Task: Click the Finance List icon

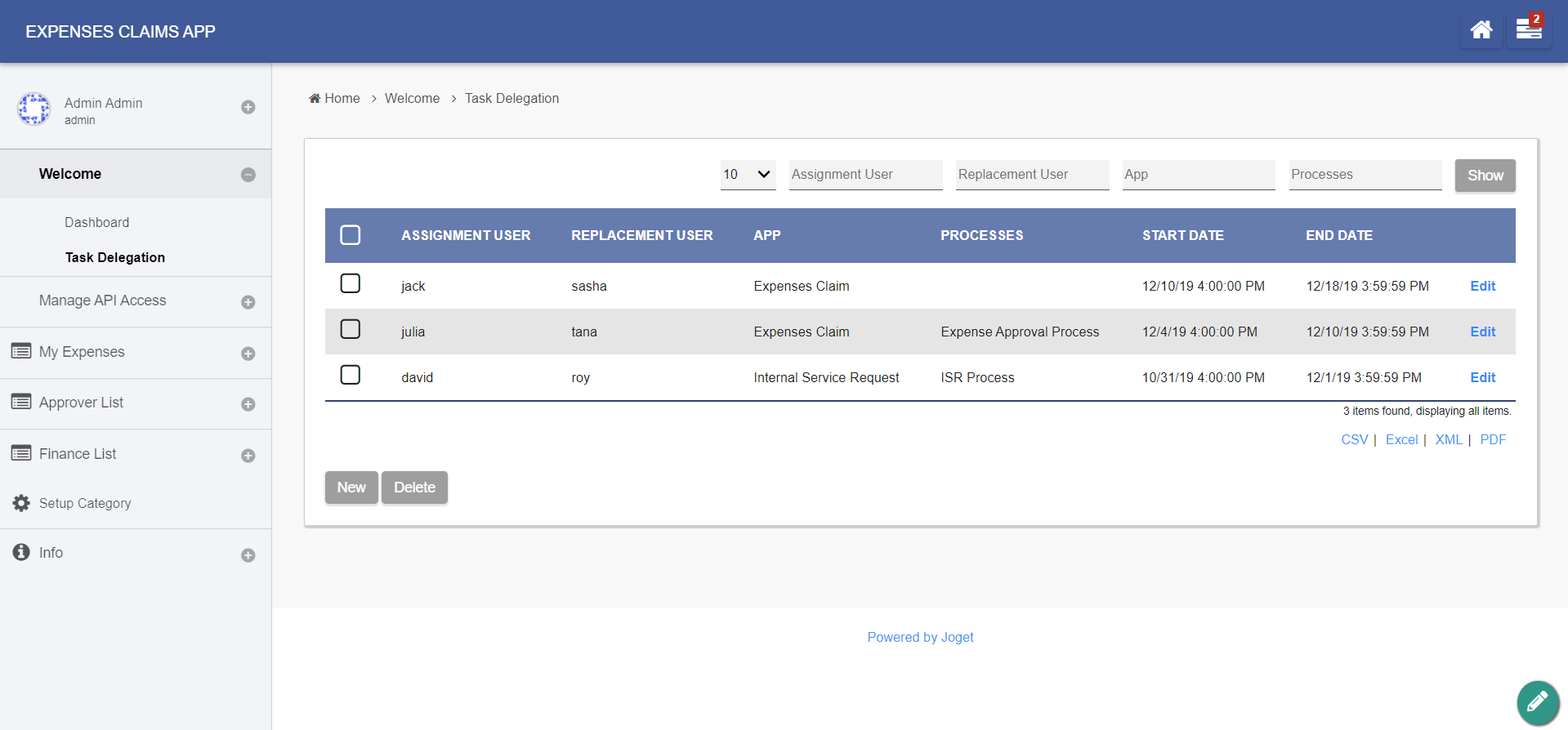Action: tap(21, 453)
